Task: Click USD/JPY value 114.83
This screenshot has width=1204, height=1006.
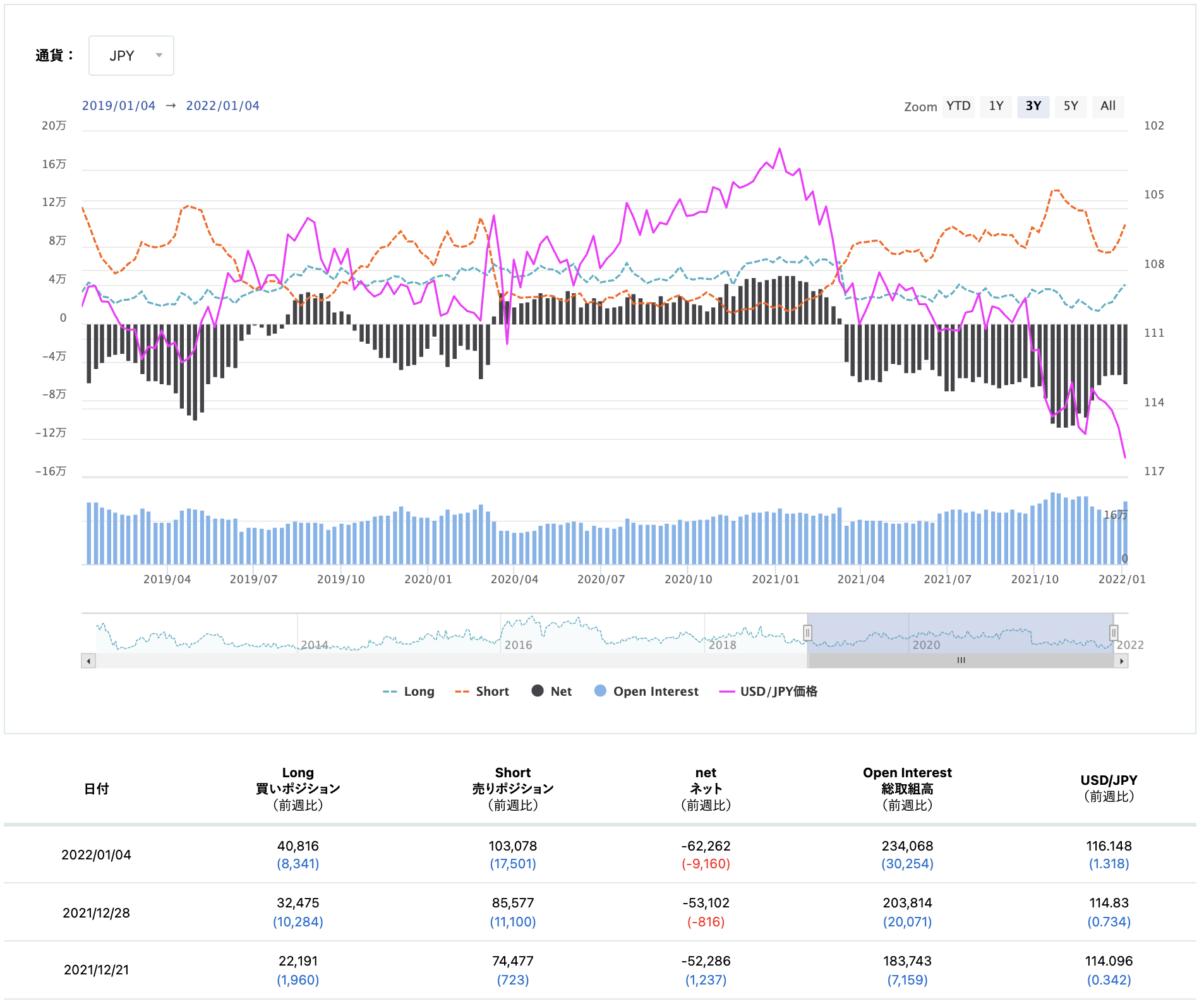Action: tap(1109, 903)
